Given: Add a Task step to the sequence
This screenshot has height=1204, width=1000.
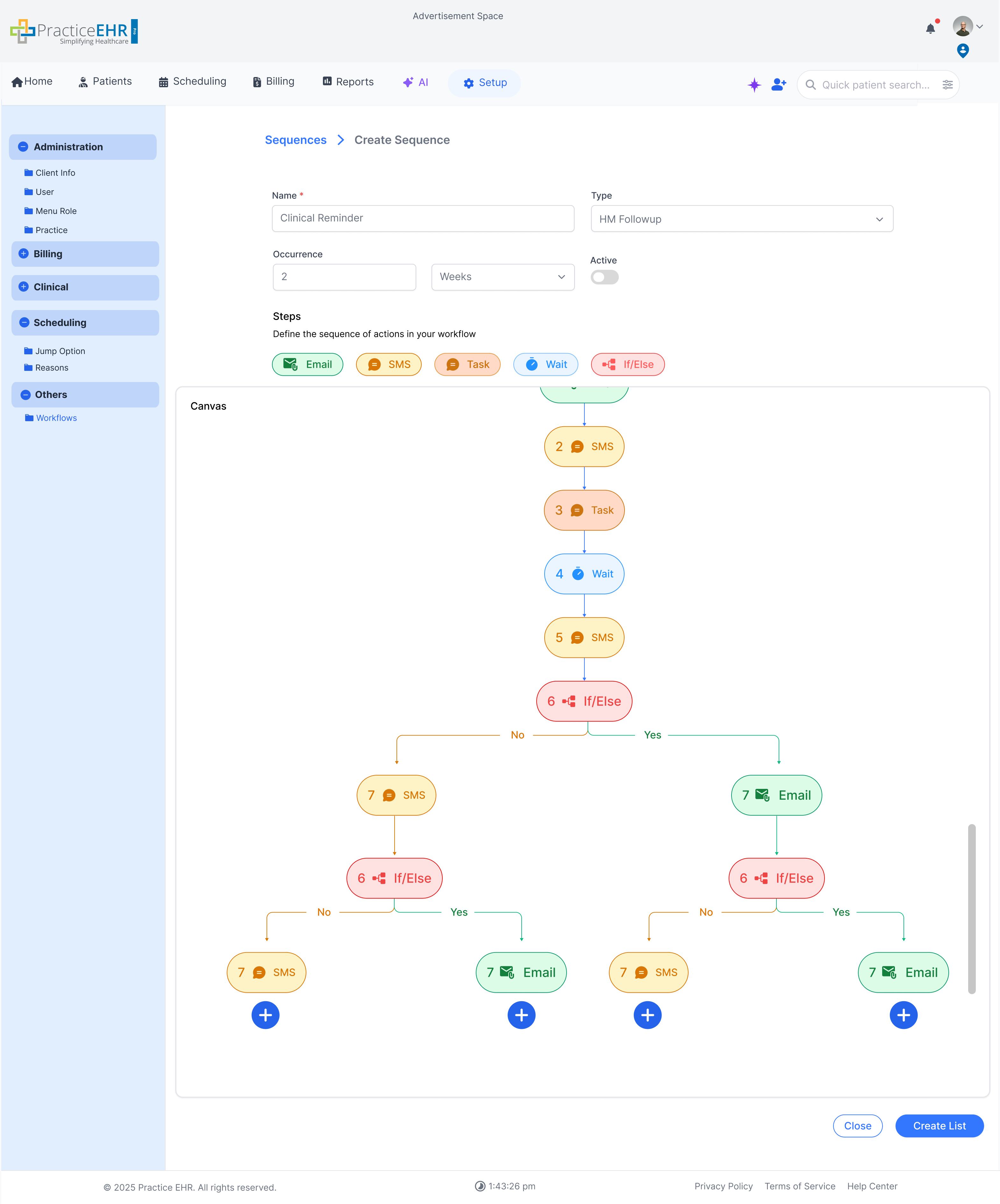Looking at the screenshot, I should (x=467, y=364).
